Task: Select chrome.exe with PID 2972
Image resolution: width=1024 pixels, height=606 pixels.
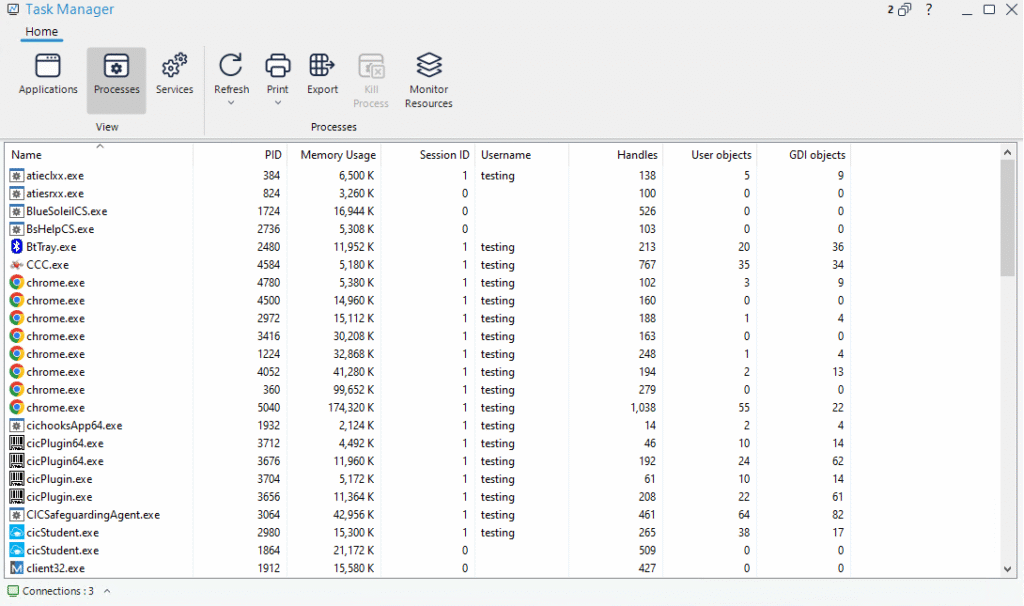Action: (x=428, y=318)
